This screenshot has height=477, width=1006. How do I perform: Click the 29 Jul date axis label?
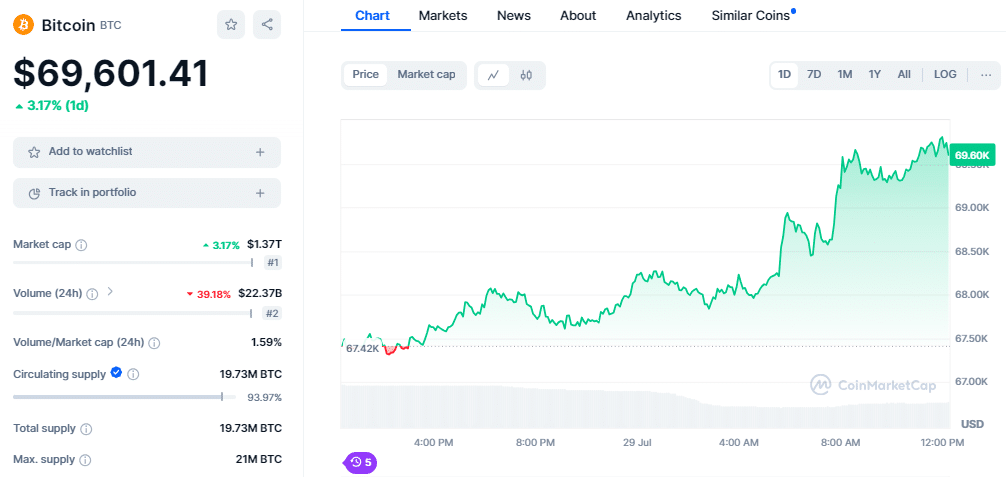(638, 443)
